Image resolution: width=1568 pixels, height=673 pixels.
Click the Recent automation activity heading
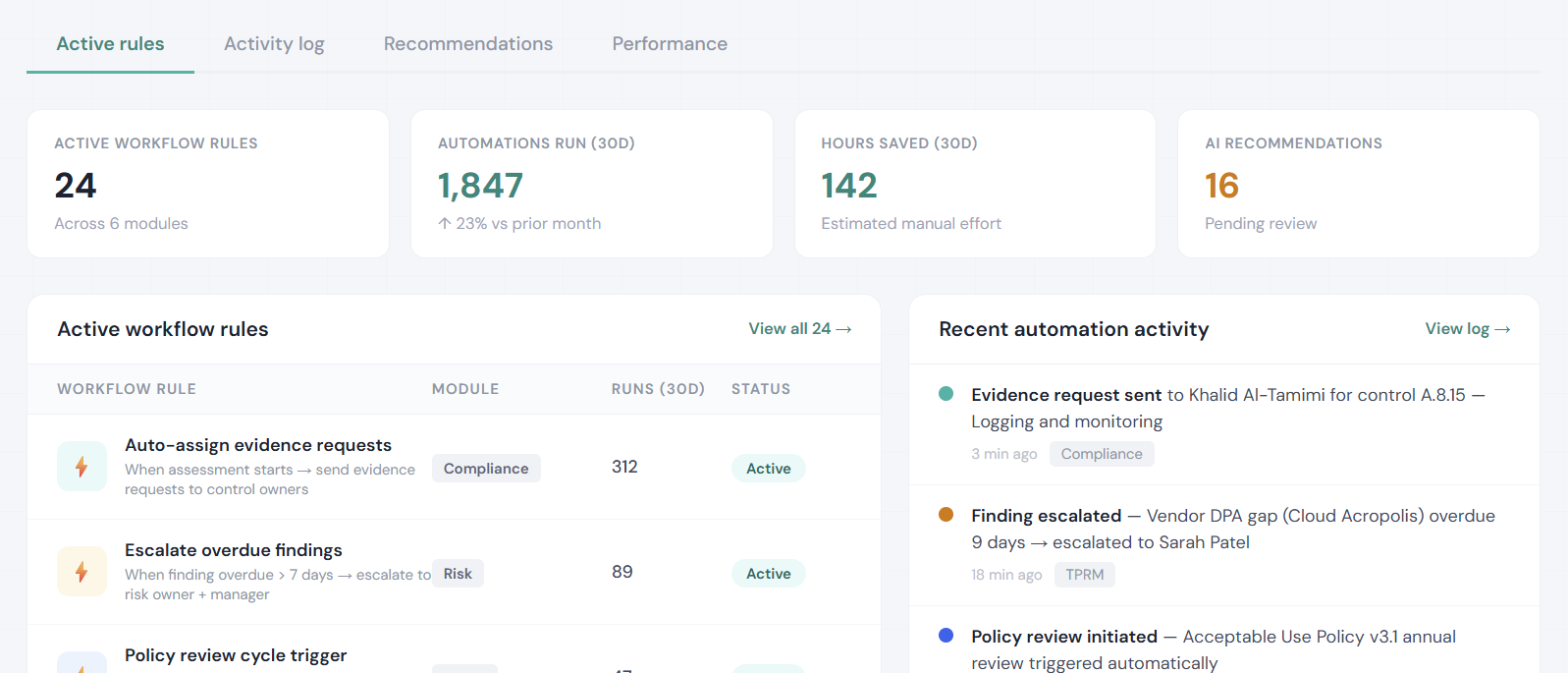click(1074, 329)
